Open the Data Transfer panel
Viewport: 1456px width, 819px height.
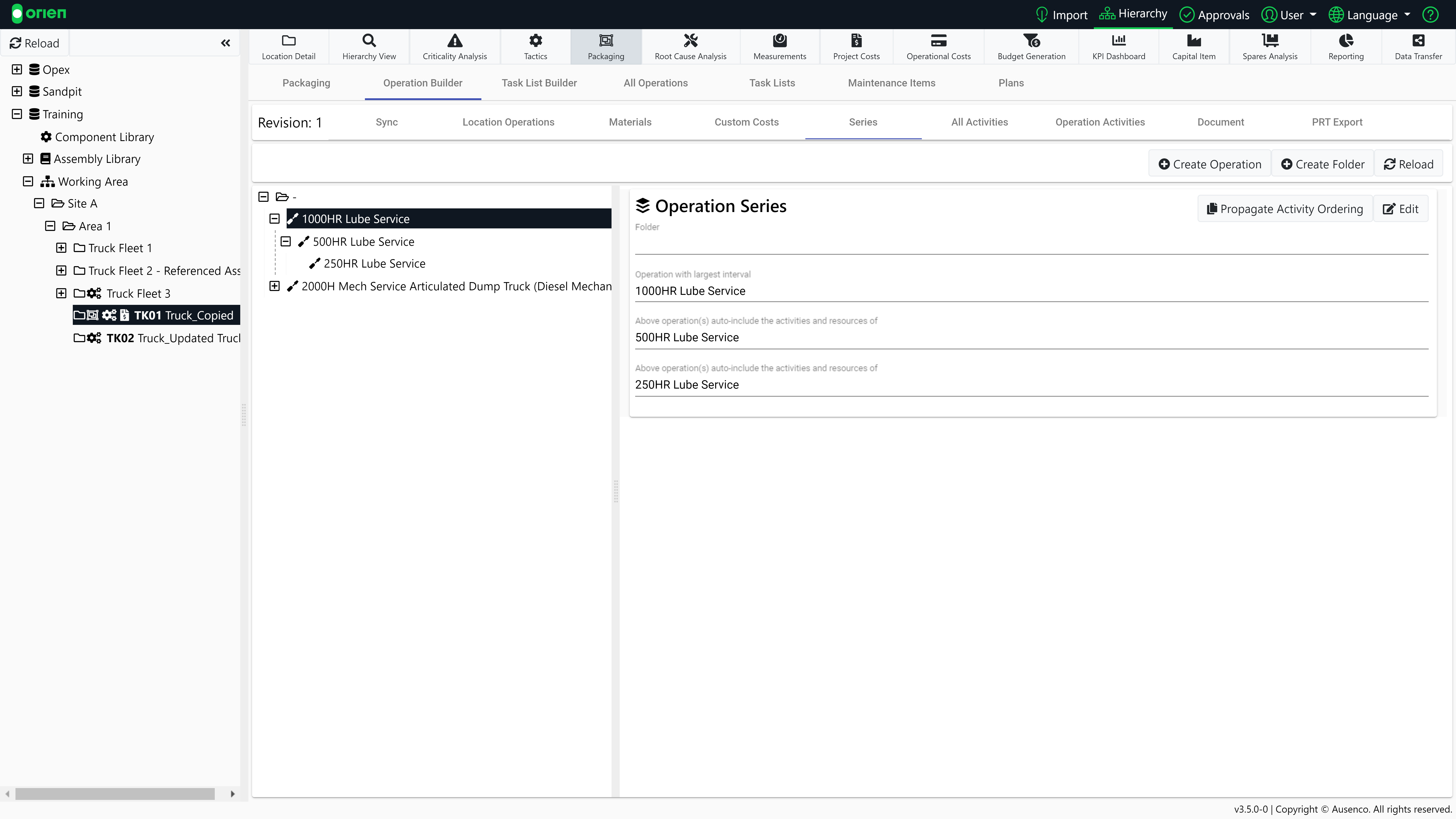point(1419,46)
